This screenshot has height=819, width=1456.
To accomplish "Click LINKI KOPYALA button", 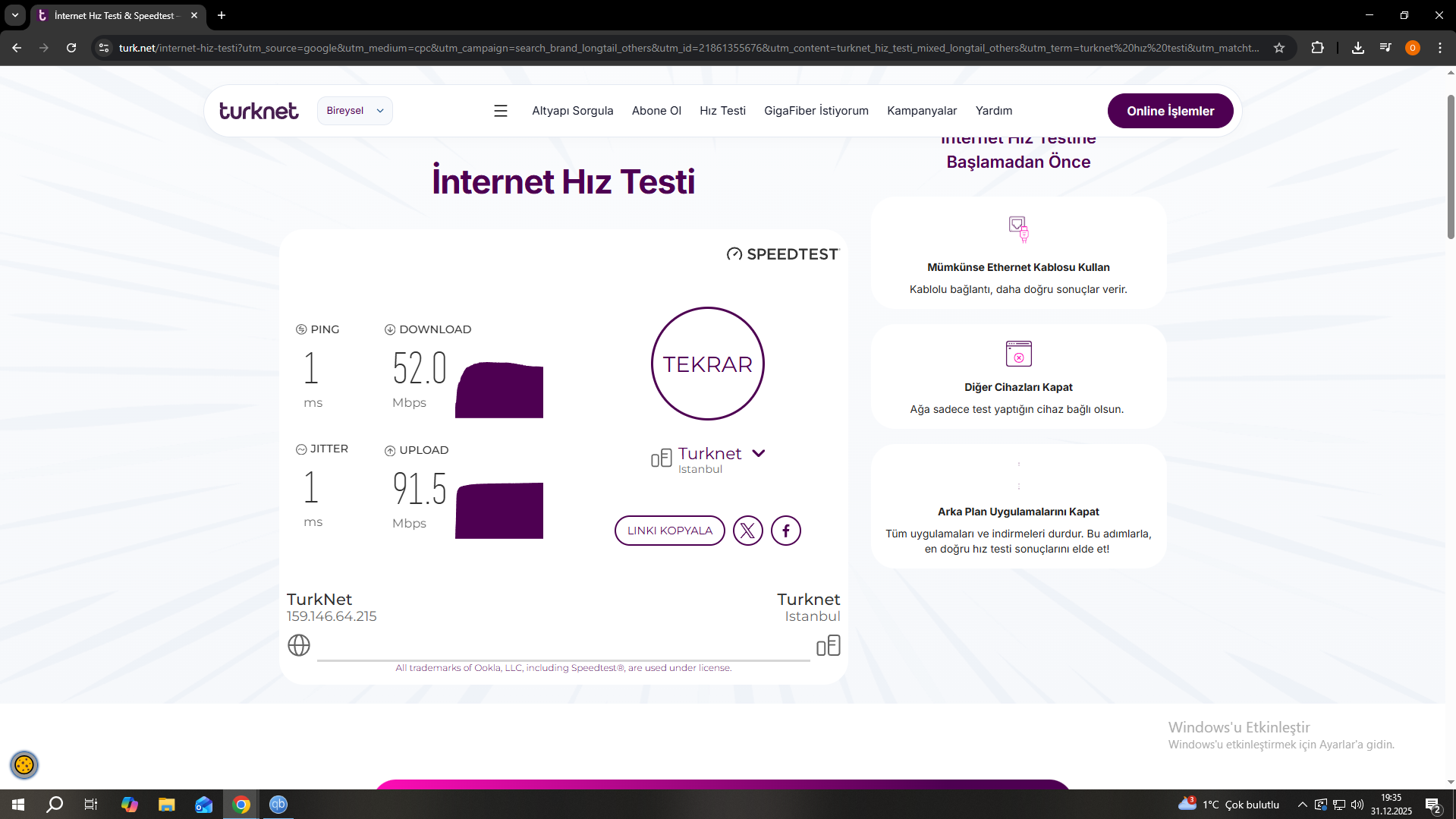I will click(x=670, y=531).
